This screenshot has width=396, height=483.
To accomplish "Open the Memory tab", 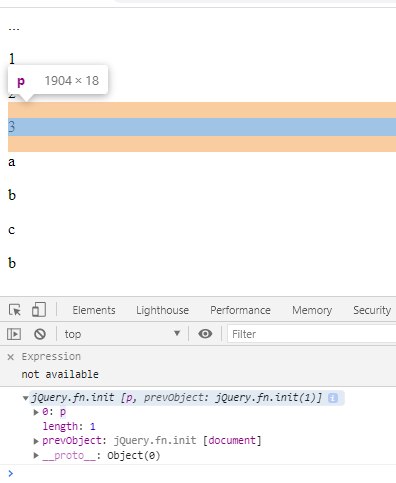I will tap(312, 310).
